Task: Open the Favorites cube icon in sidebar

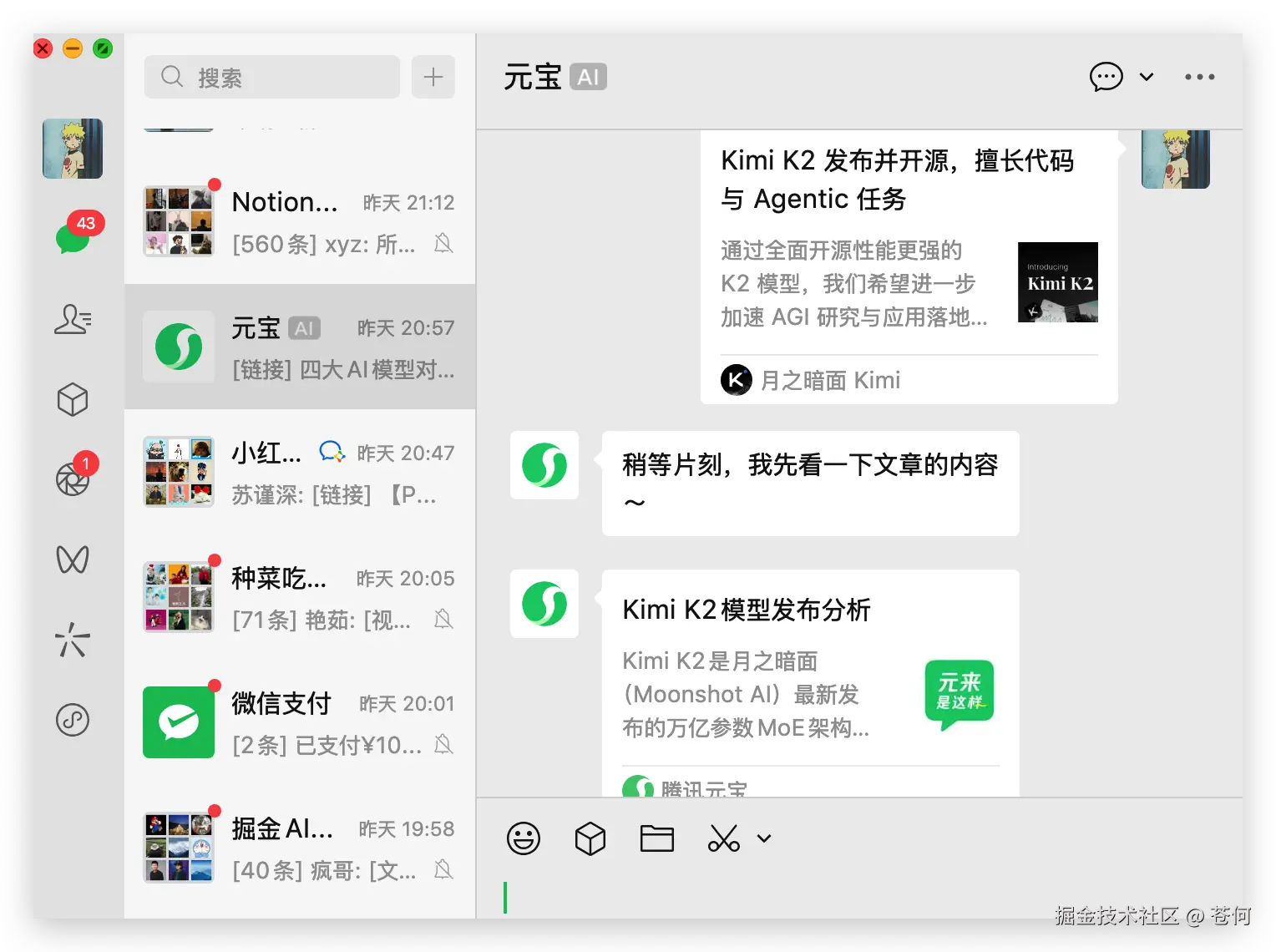Action: coord(73,399)
